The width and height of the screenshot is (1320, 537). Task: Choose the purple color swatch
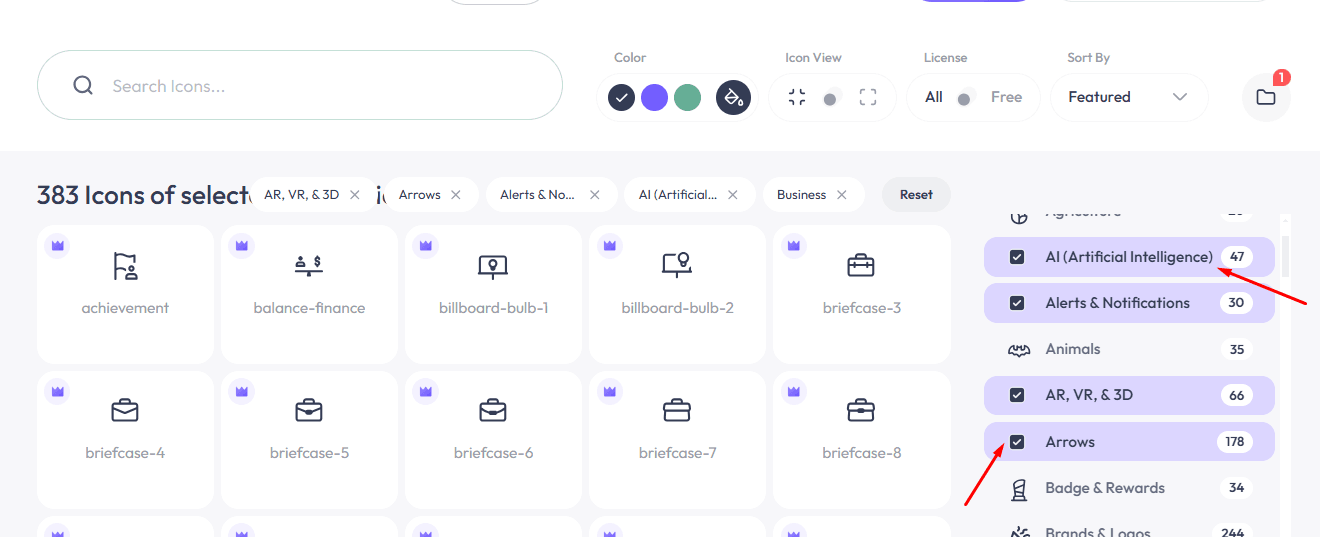click(x=654, y=97)
